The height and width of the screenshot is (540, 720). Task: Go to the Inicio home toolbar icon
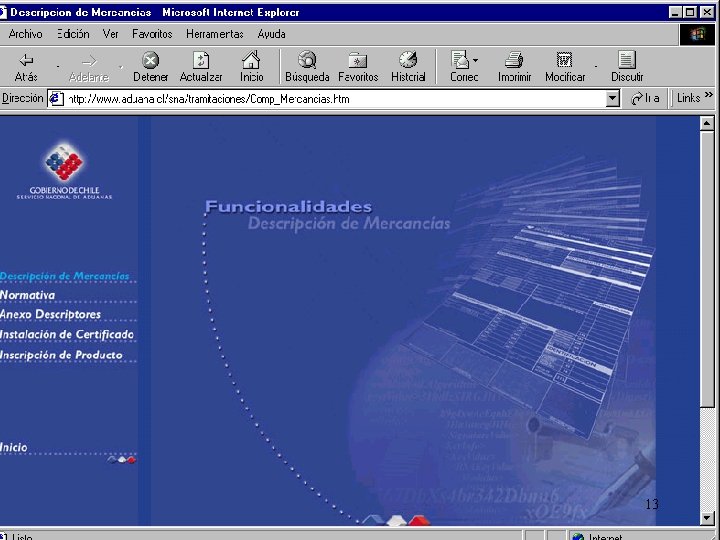(252, 67)
